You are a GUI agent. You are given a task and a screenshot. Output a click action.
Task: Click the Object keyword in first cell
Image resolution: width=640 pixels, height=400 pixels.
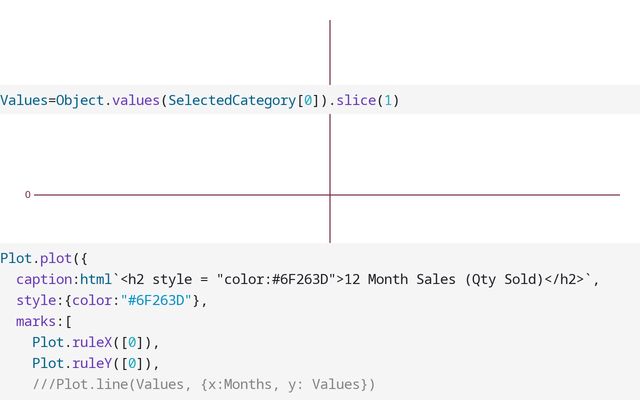[80, 100]
